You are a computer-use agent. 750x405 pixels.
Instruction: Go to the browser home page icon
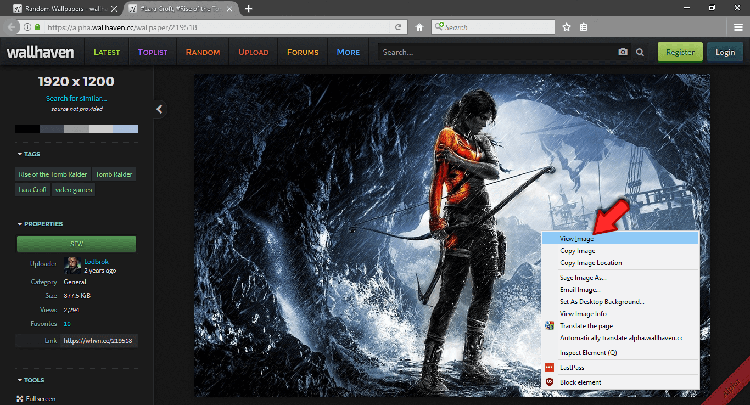(x=419, y=27)
